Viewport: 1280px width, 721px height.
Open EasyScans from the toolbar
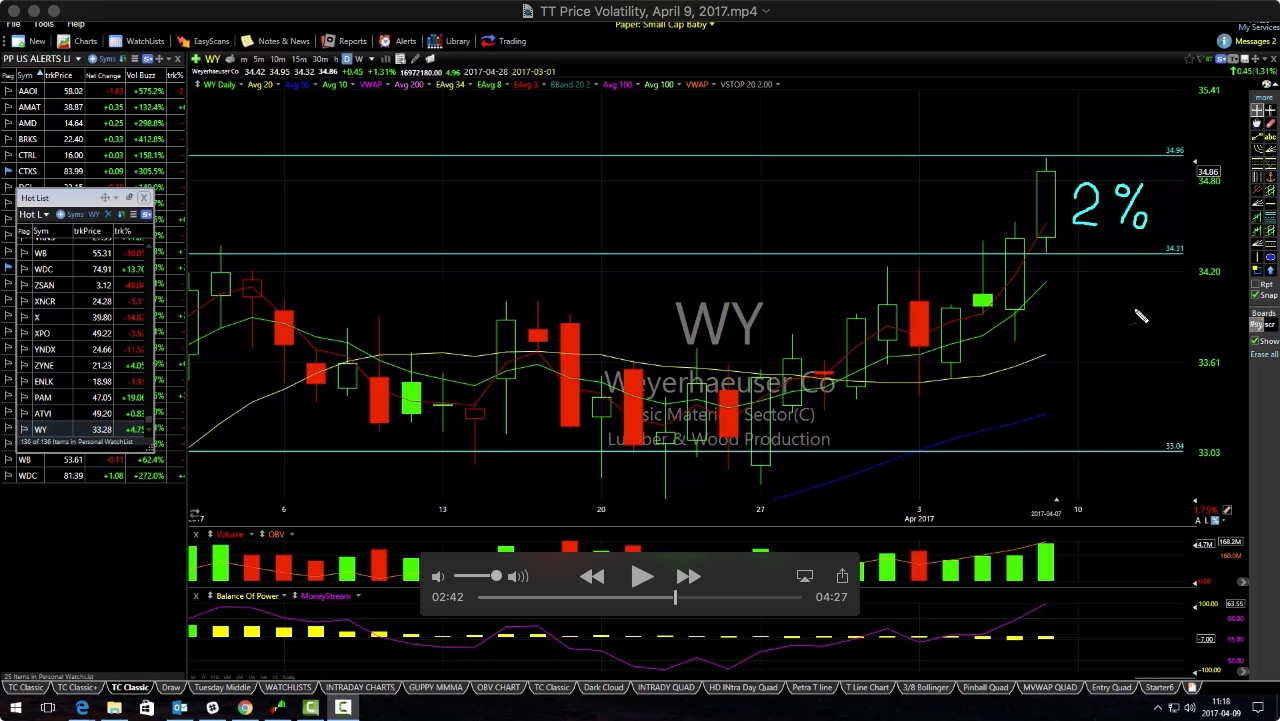[203, 41]
